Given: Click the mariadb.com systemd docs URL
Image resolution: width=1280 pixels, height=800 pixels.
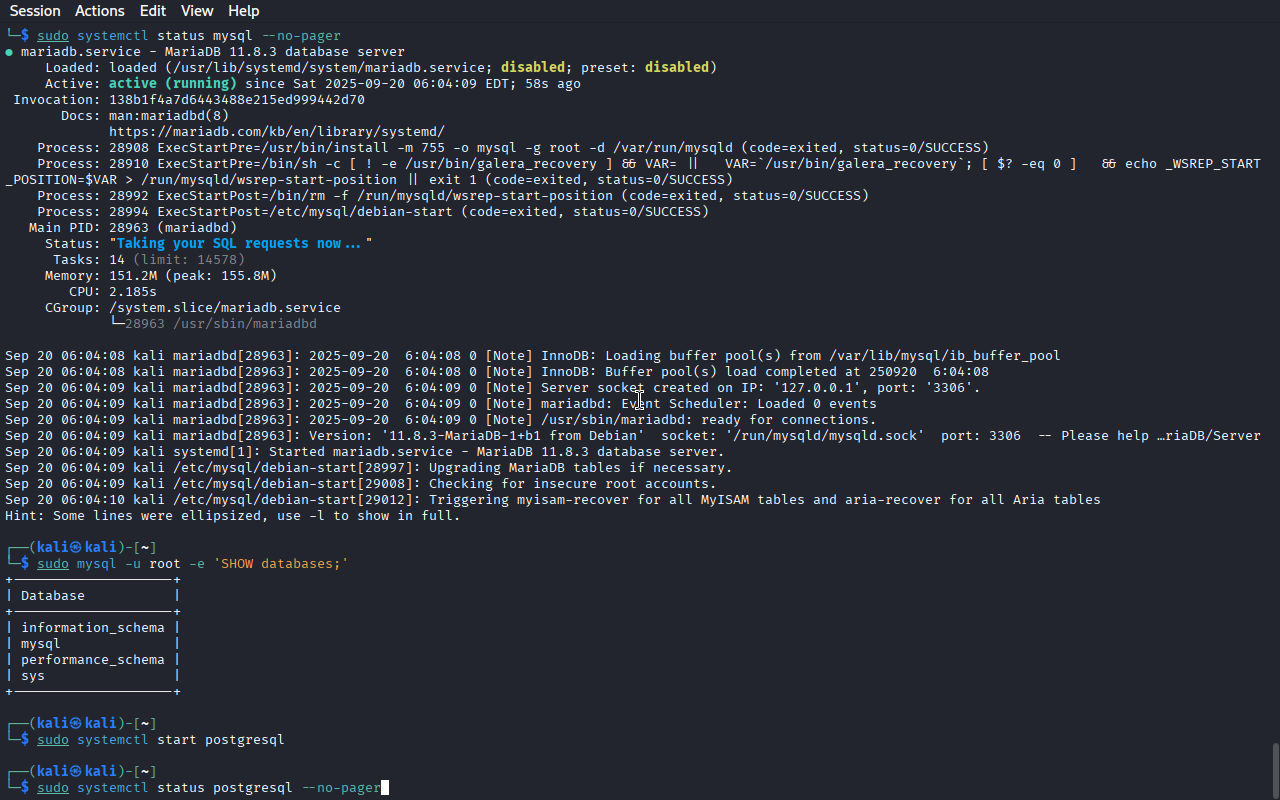Looking at the screenshot, I should (x=277, y=132).
